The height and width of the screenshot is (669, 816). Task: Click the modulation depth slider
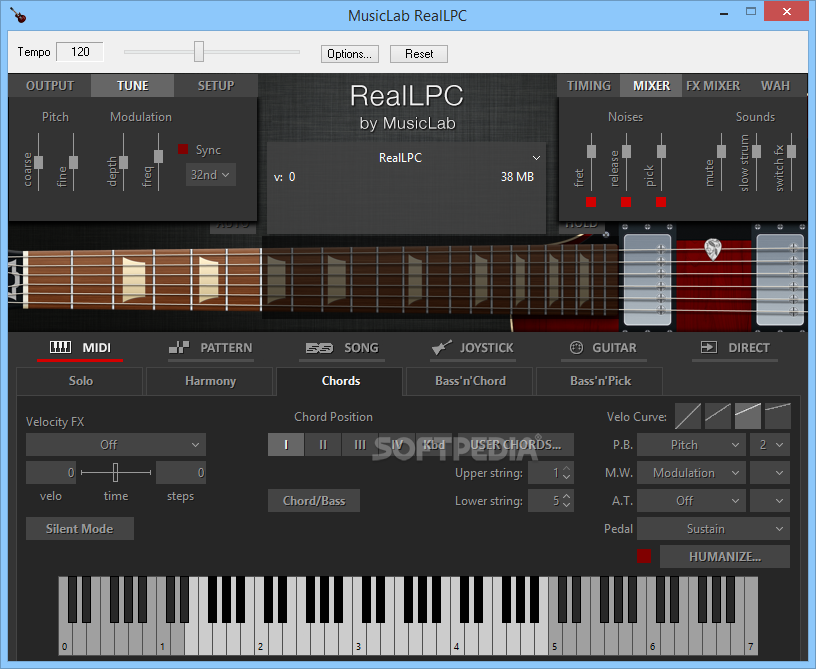tap(123, 162)
